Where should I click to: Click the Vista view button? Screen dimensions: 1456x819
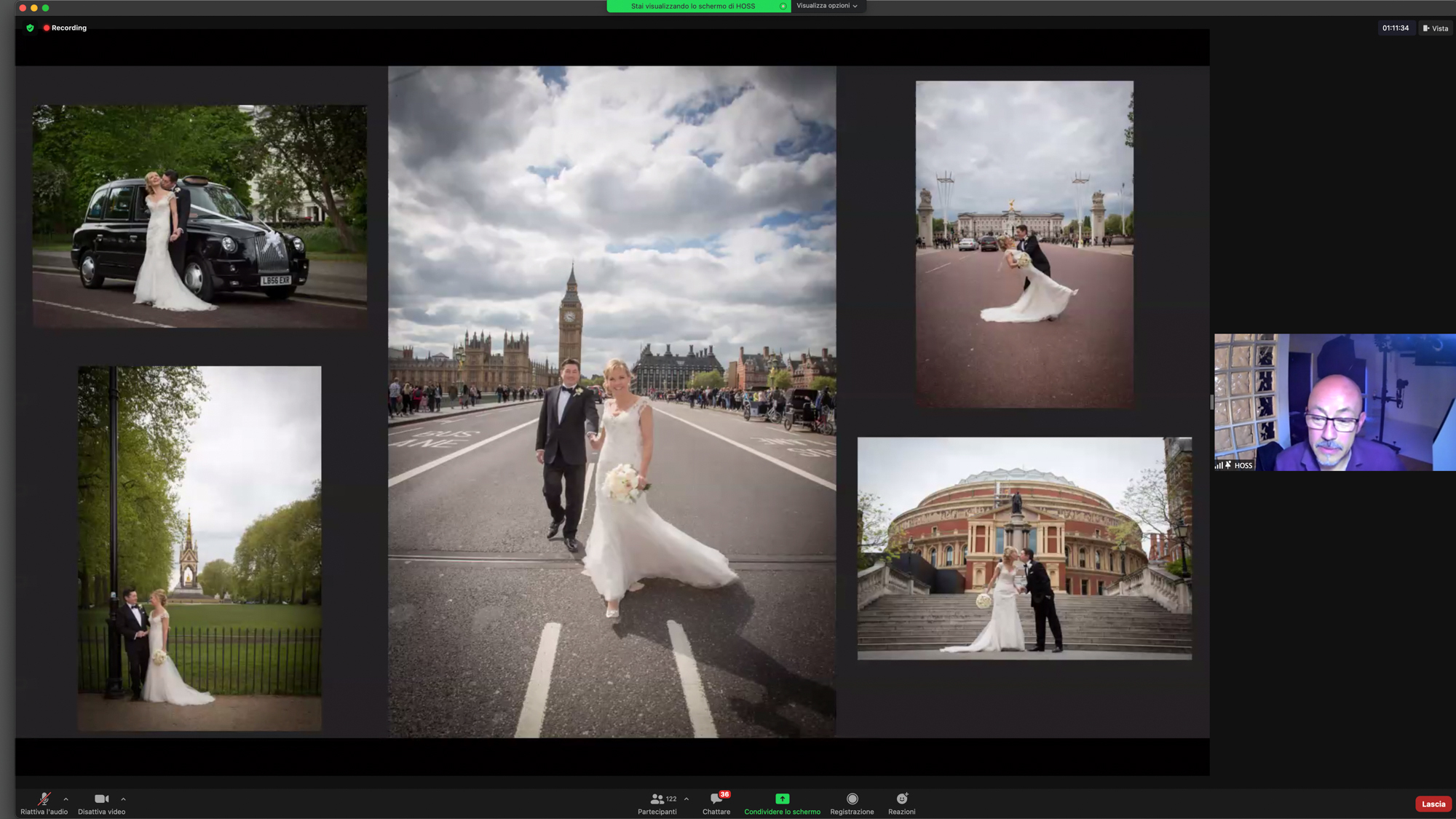coord(1435,28)
